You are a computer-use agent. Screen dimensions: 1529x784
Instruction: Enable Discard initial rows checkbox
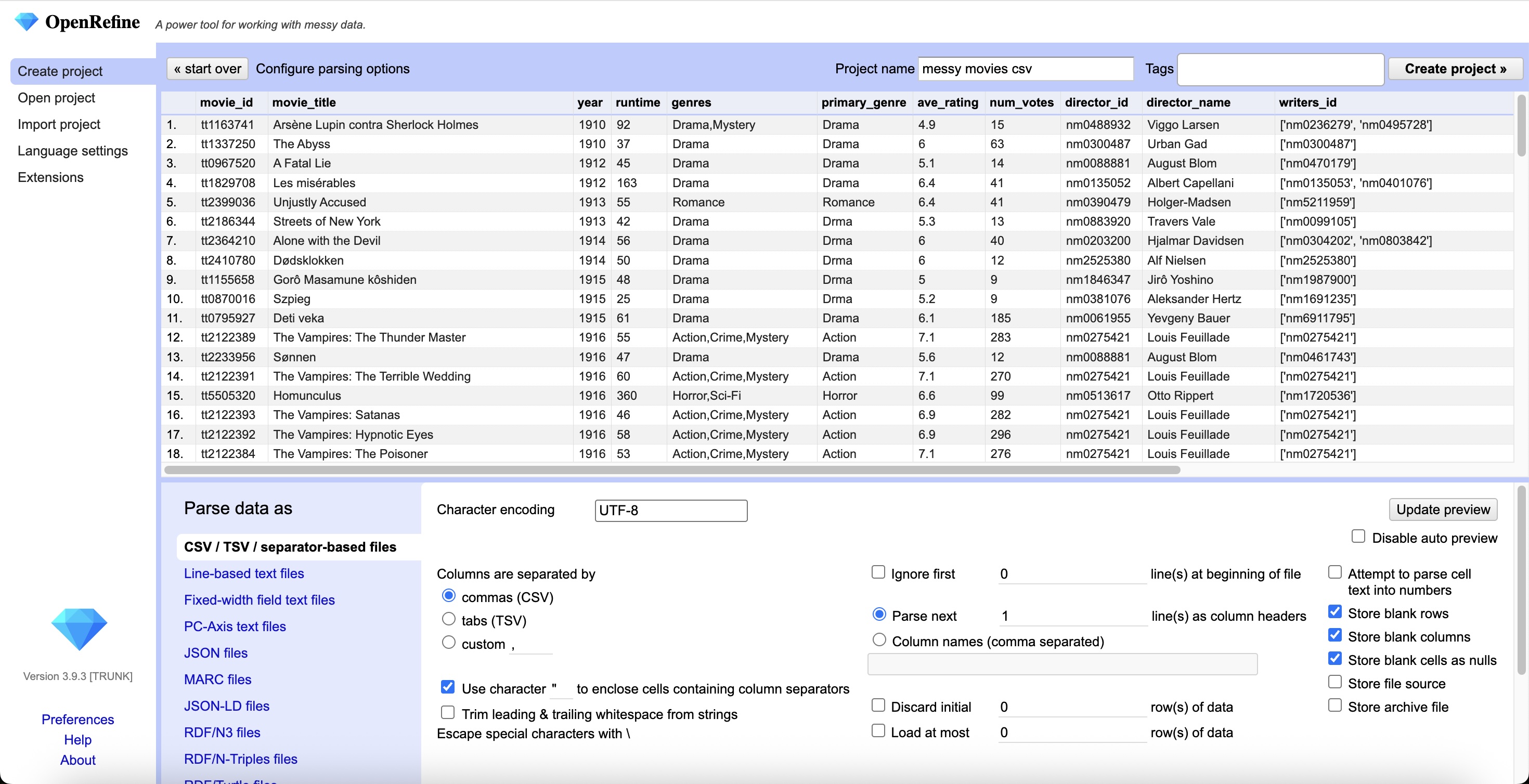pyautogui.click(x=878, y=705)
